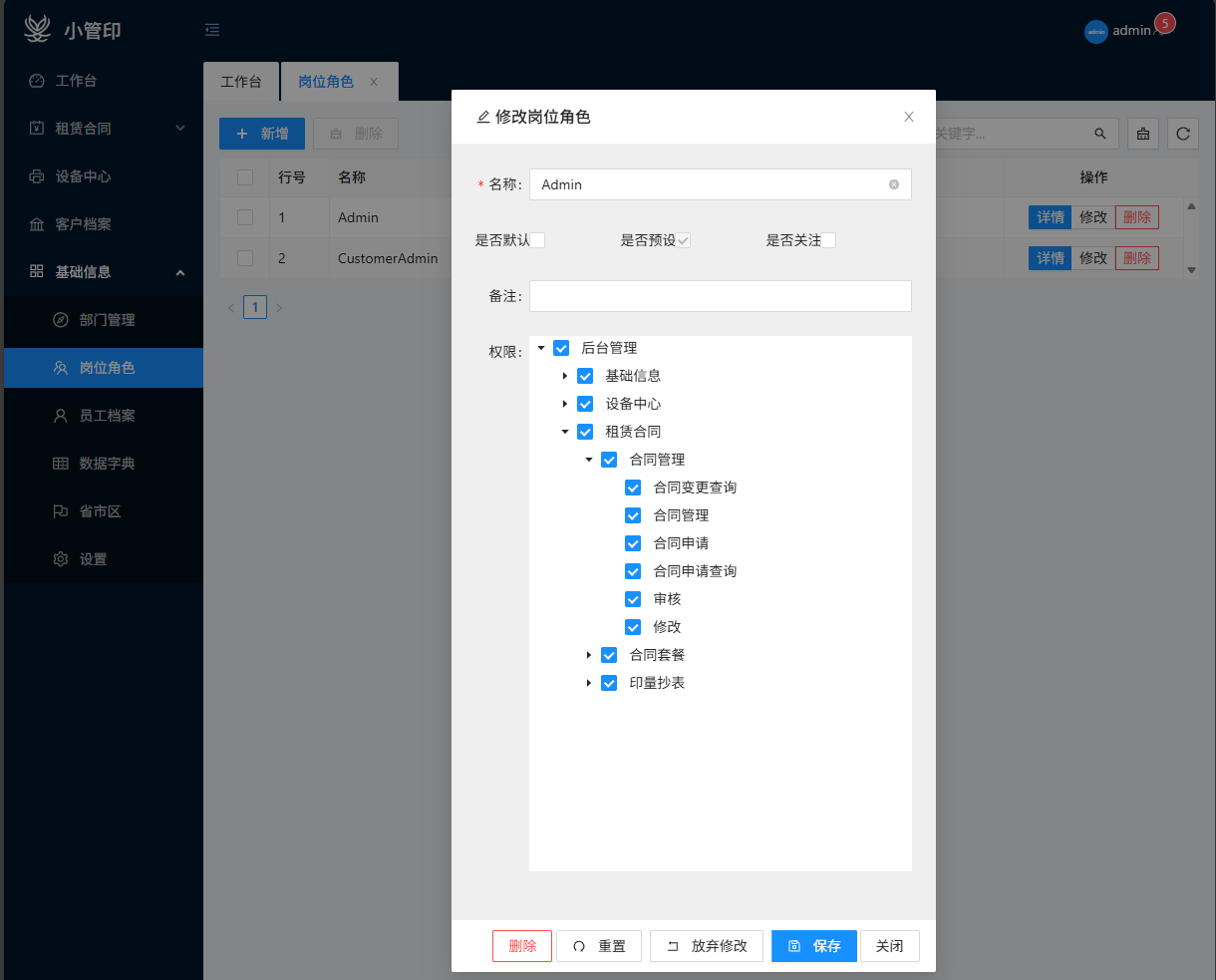
Task: Click the 保存 button
Action: pos(814,946)
